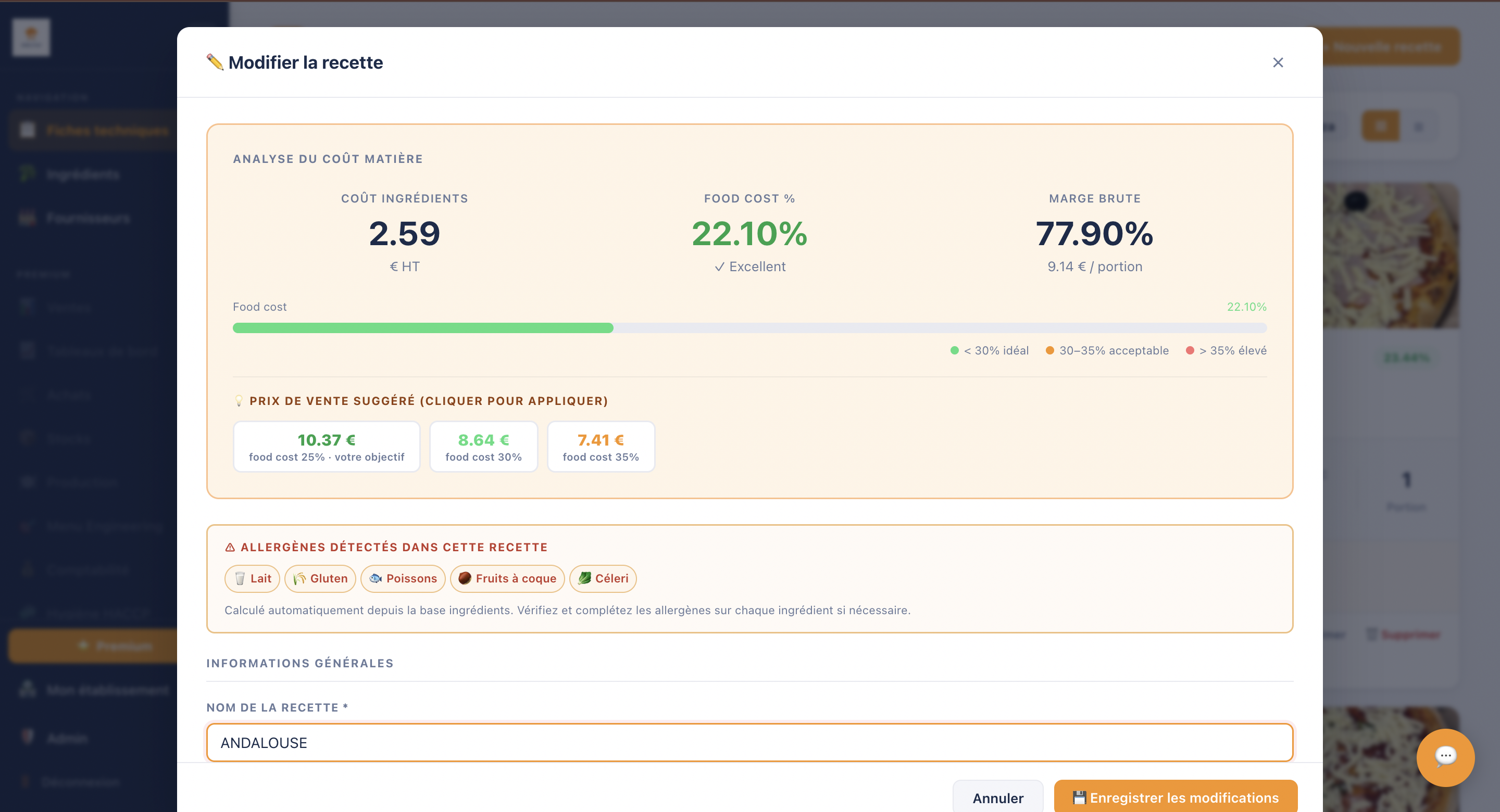The height and width of the screenshot is (812, 1500).
Task: Click the Poissons allergen tag
Action: tap(403, 578)
